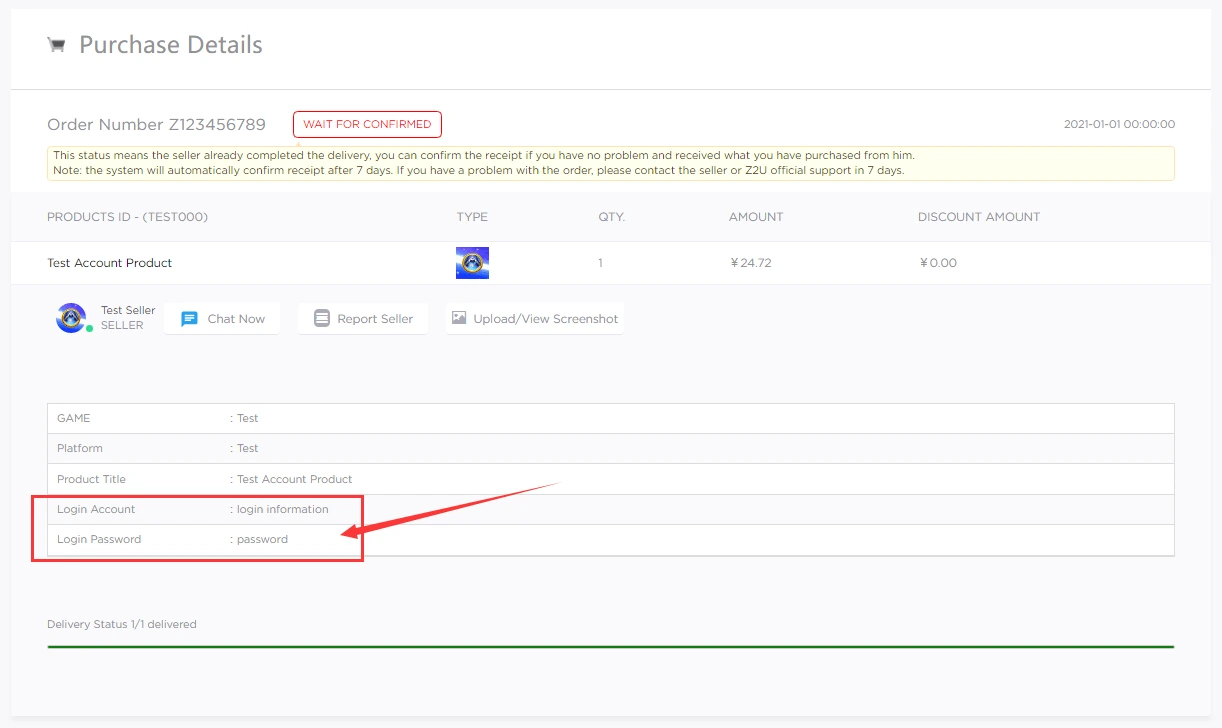The height and width of the screenshot is (728, 1222).
Task: Click the report document icon on Report Seller
Action: pyautogui.click(x=322, y=317)
